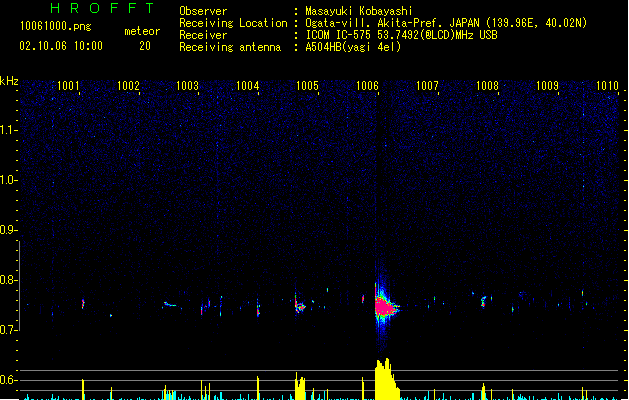Click the meteor count label
The width and height of the screenshot is (629, 400).
coord(142,31)
